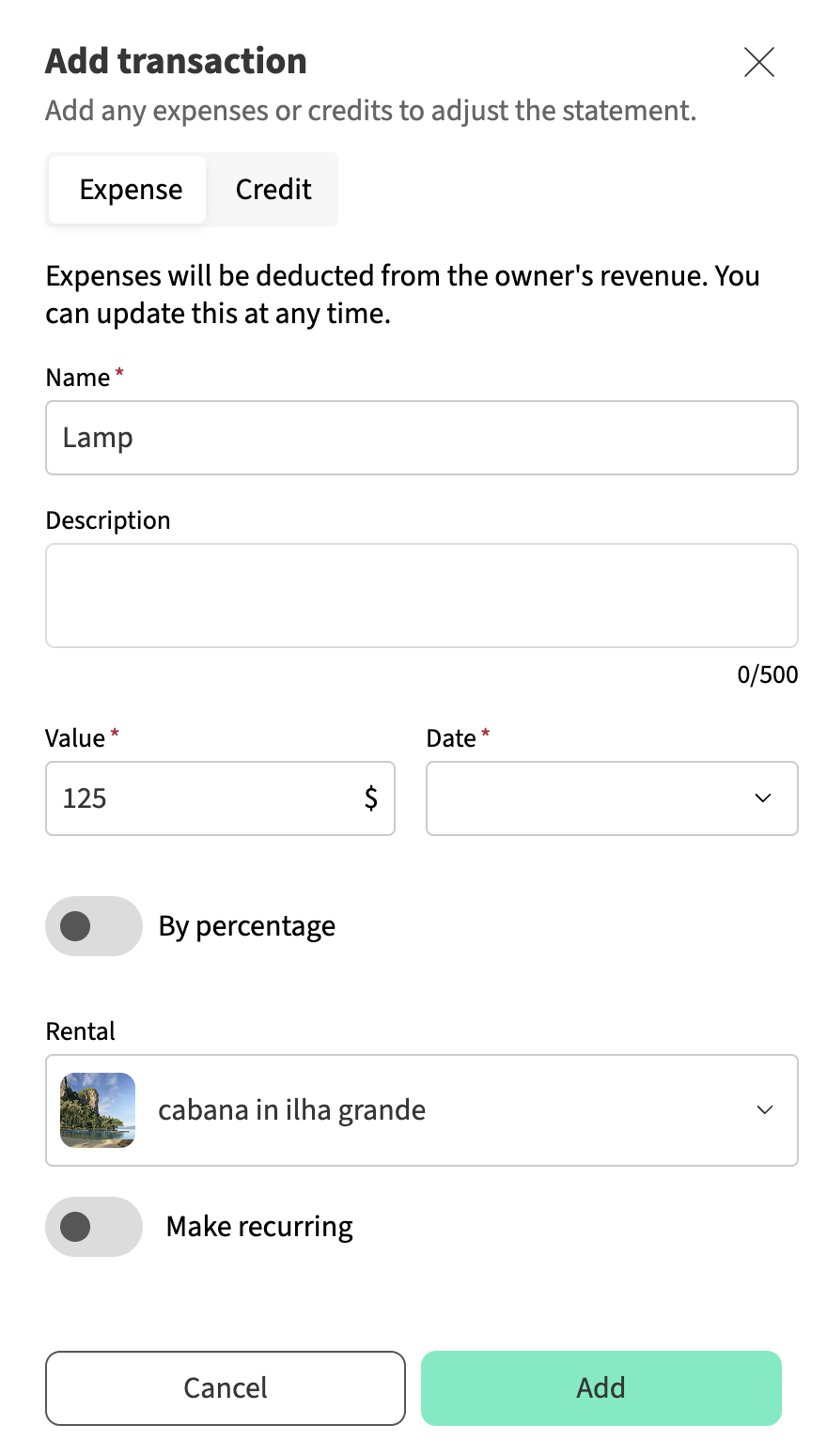Open the Date picker field
Viewport: 827px width, 1456px height.
592,798
